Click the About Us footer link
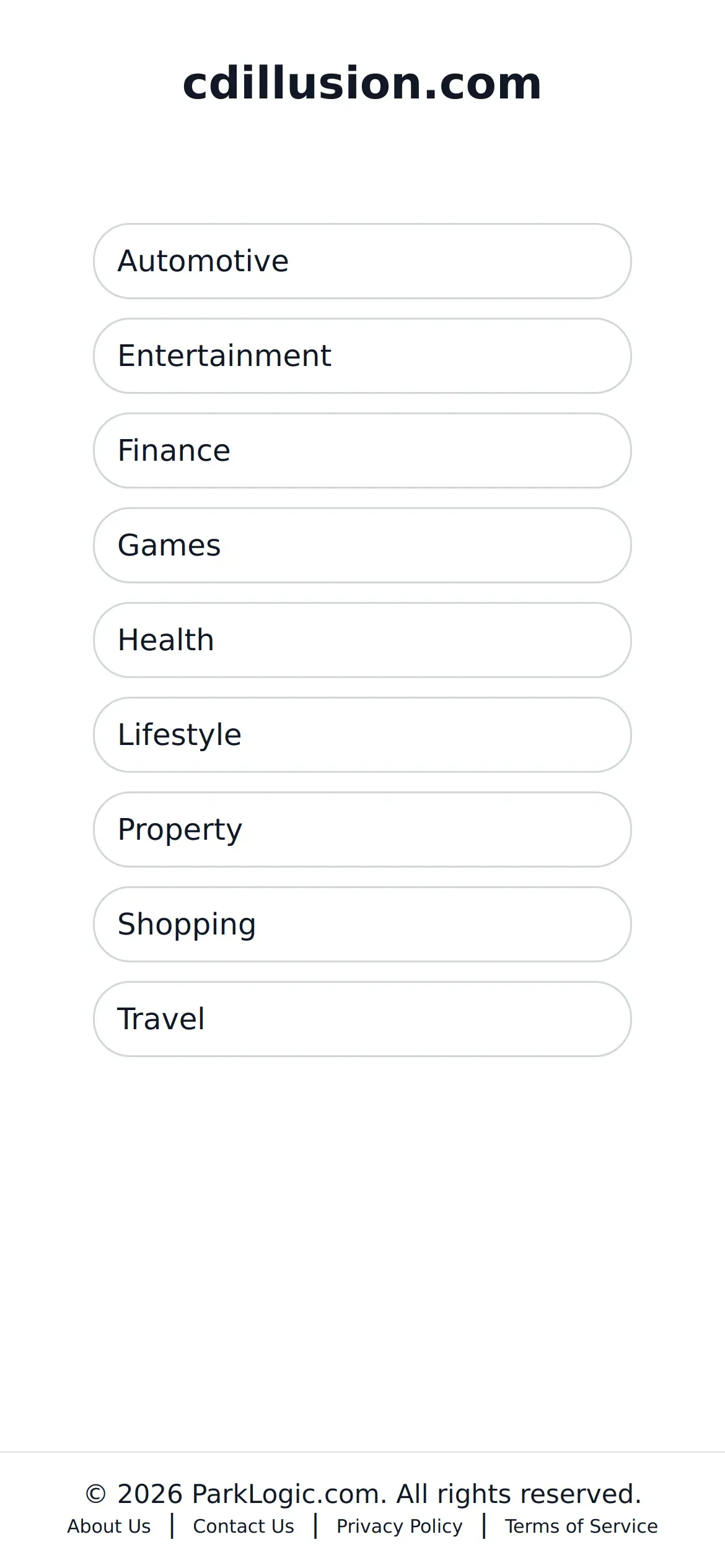This screenshot has height=1568, width=725. pyautogui.click(x=109, y=1526)
